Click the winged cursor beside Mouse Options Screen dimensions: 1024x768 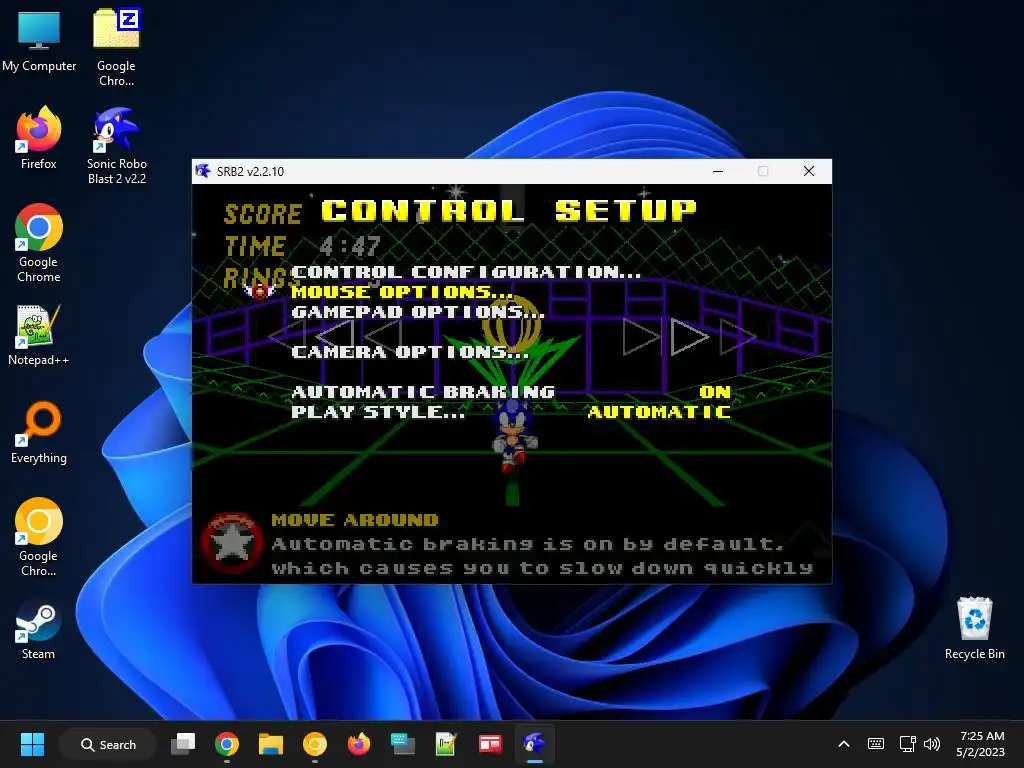coord(260,291)
